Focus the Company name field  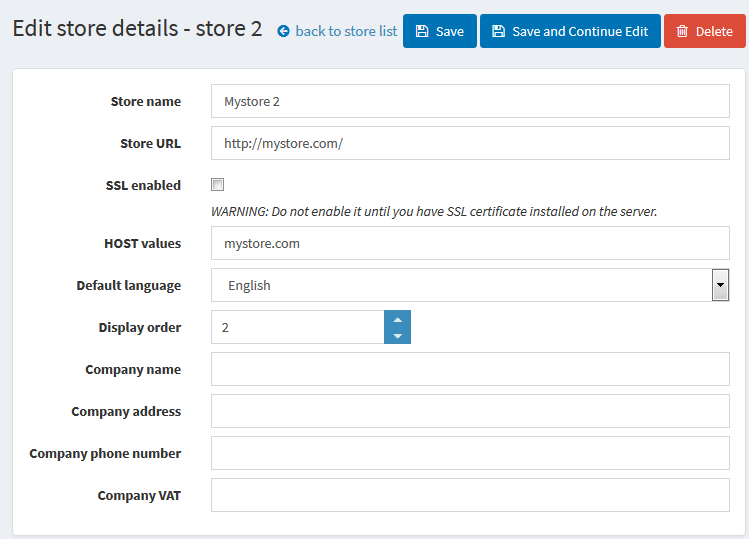point(470,369)
